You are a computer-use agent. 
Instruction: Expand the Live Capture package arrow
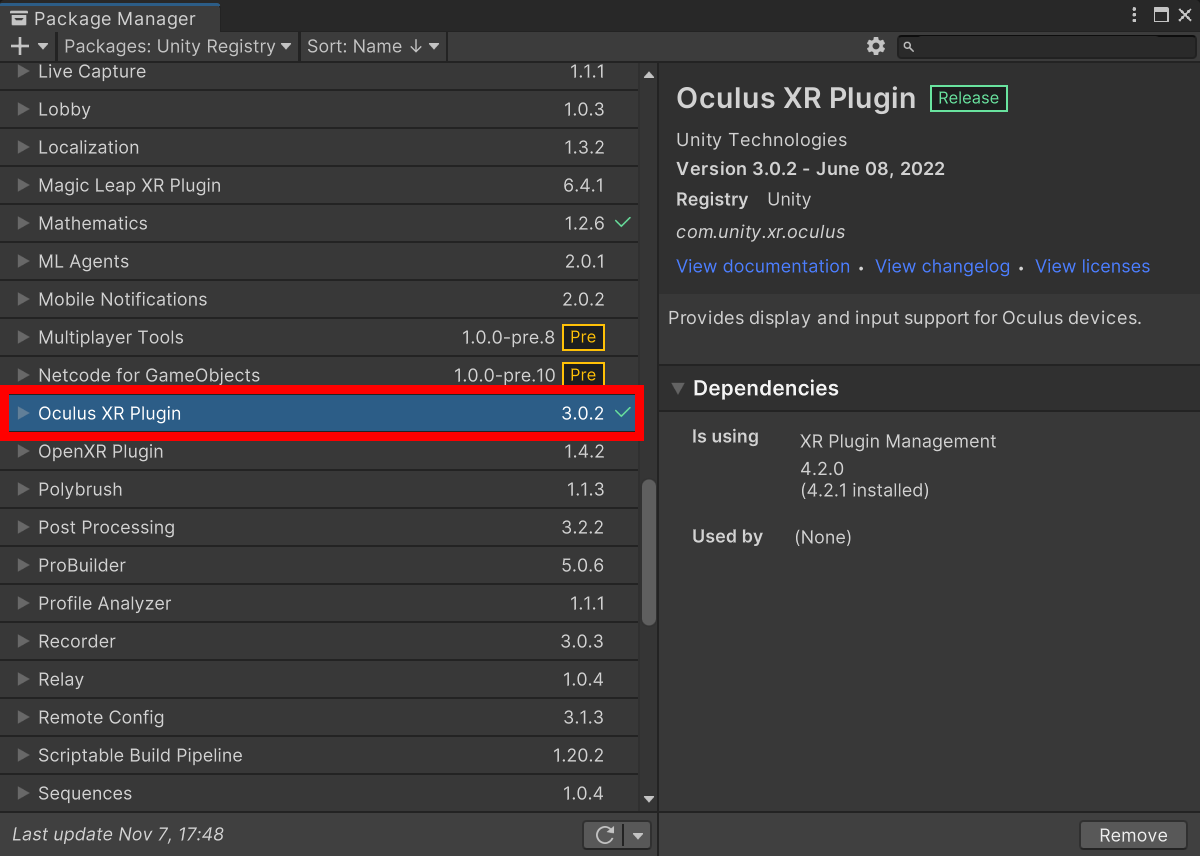coord(23,72)
